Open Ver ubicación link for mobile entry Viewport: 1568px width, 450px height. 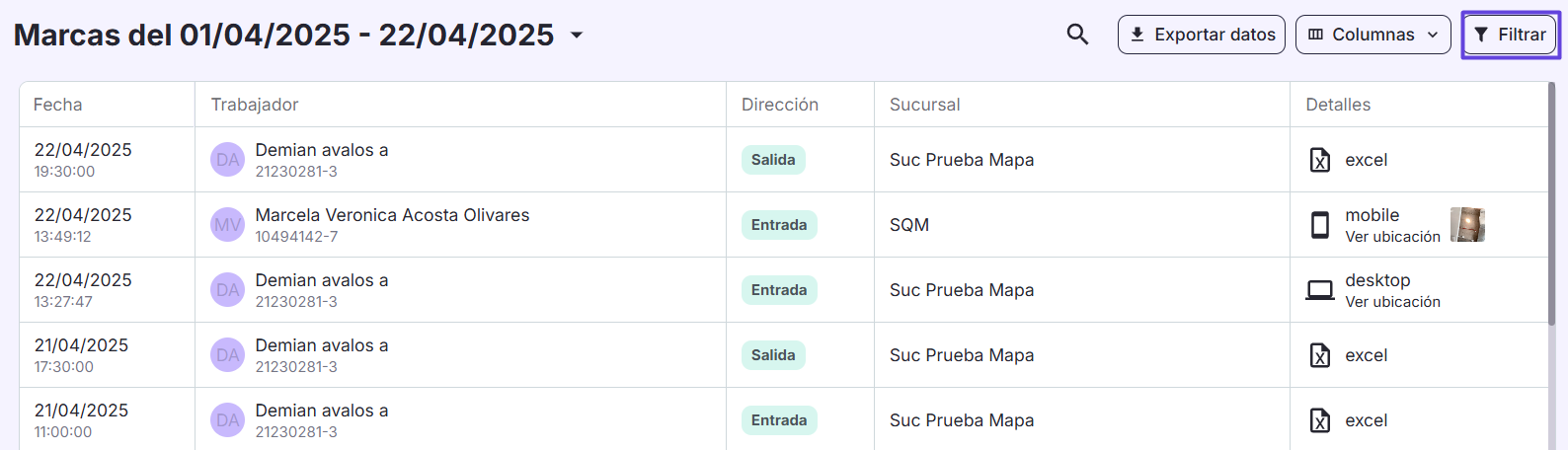coord(1392,237)
